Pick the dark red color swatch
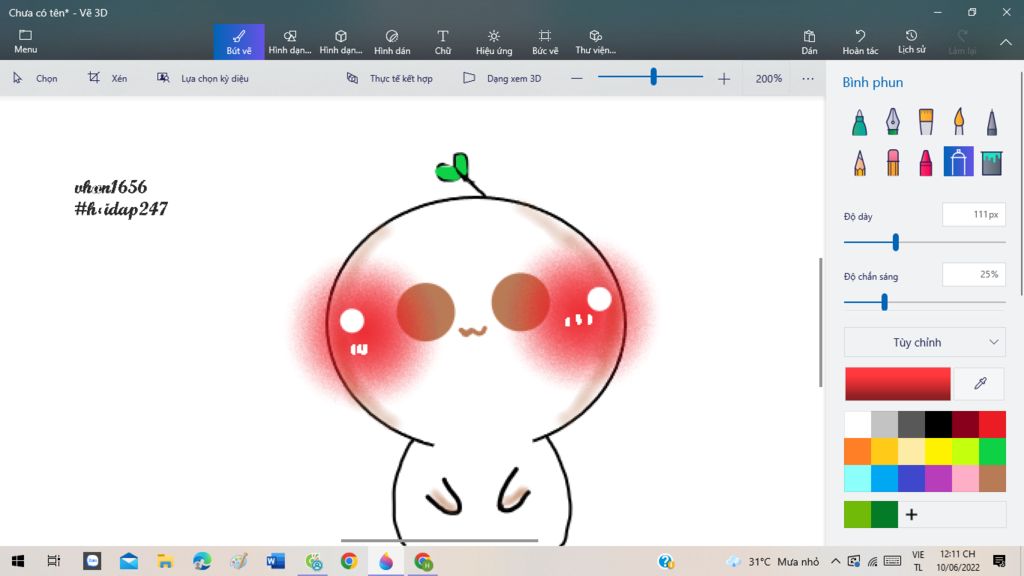The height and width of the screenshot is (576, 1024). tap(965, 424)
